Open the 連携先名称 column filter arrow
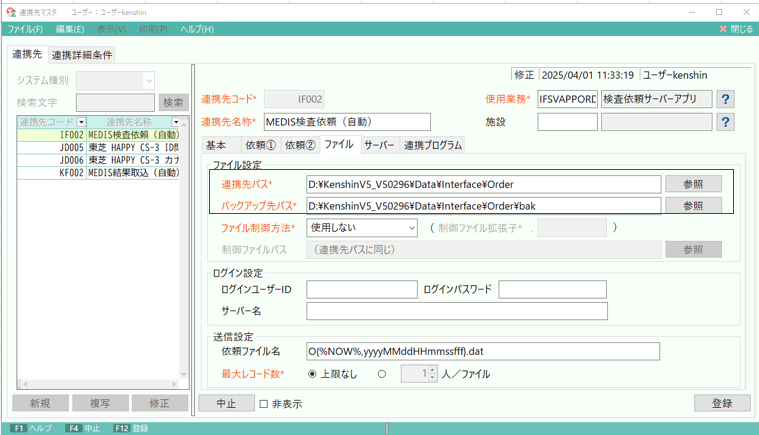Image resolution: width=759 pixels, height=435 pixels. [176, 122]
